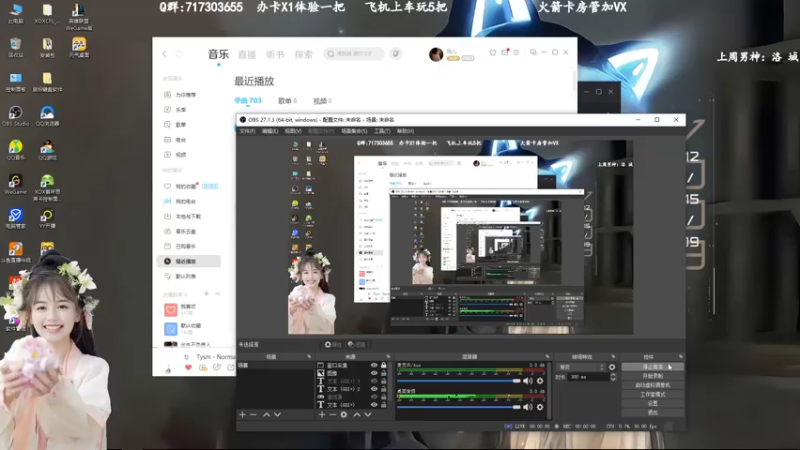Add a new source with the plus icon
Image resolution: width=800 pixels, height=450 pixels.
click(x=322, y=415)
